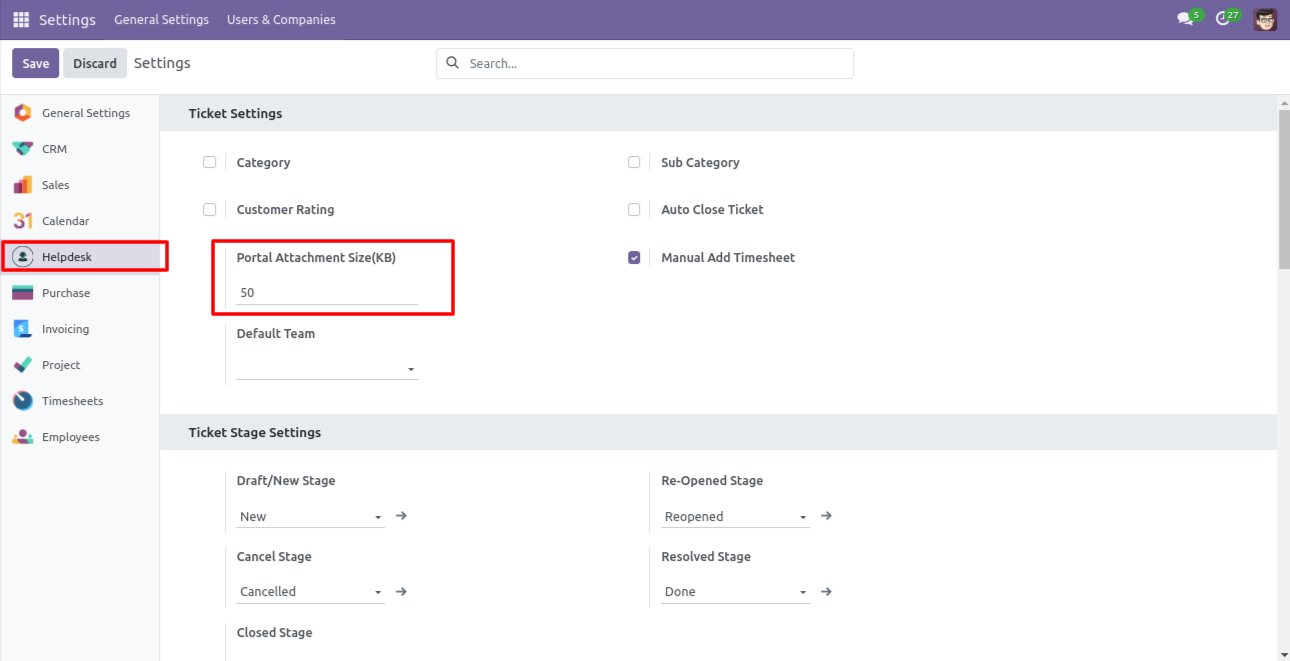Viewport: 1290px width, 661px height.
Task: Select the Project settings tab label
Action: 61,365
